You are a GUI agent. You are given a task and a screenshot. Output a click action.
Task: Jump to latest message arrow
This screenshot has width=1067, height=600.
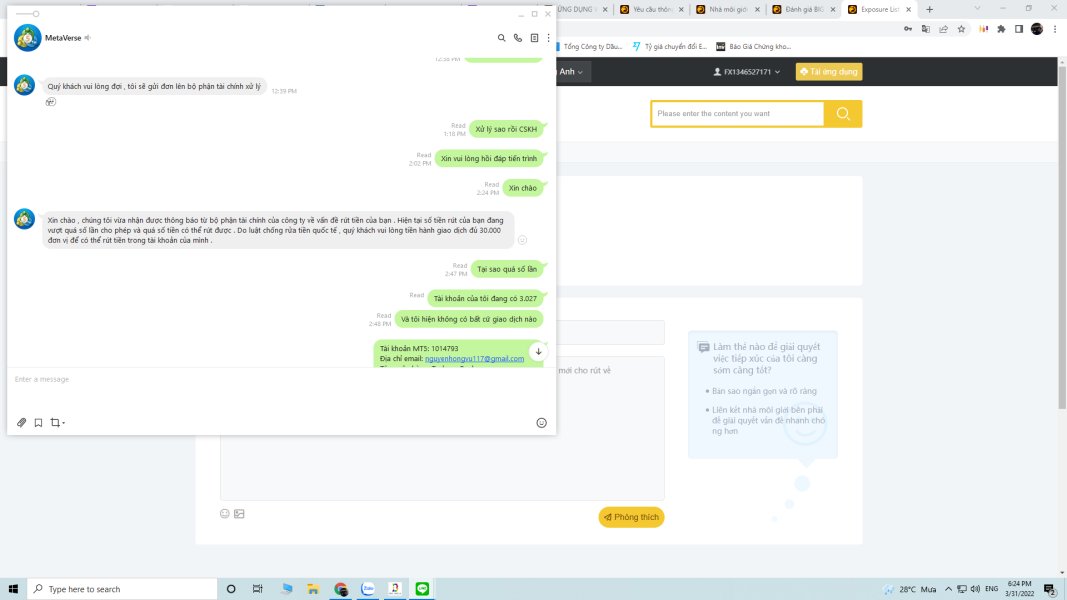coord(538,352)
